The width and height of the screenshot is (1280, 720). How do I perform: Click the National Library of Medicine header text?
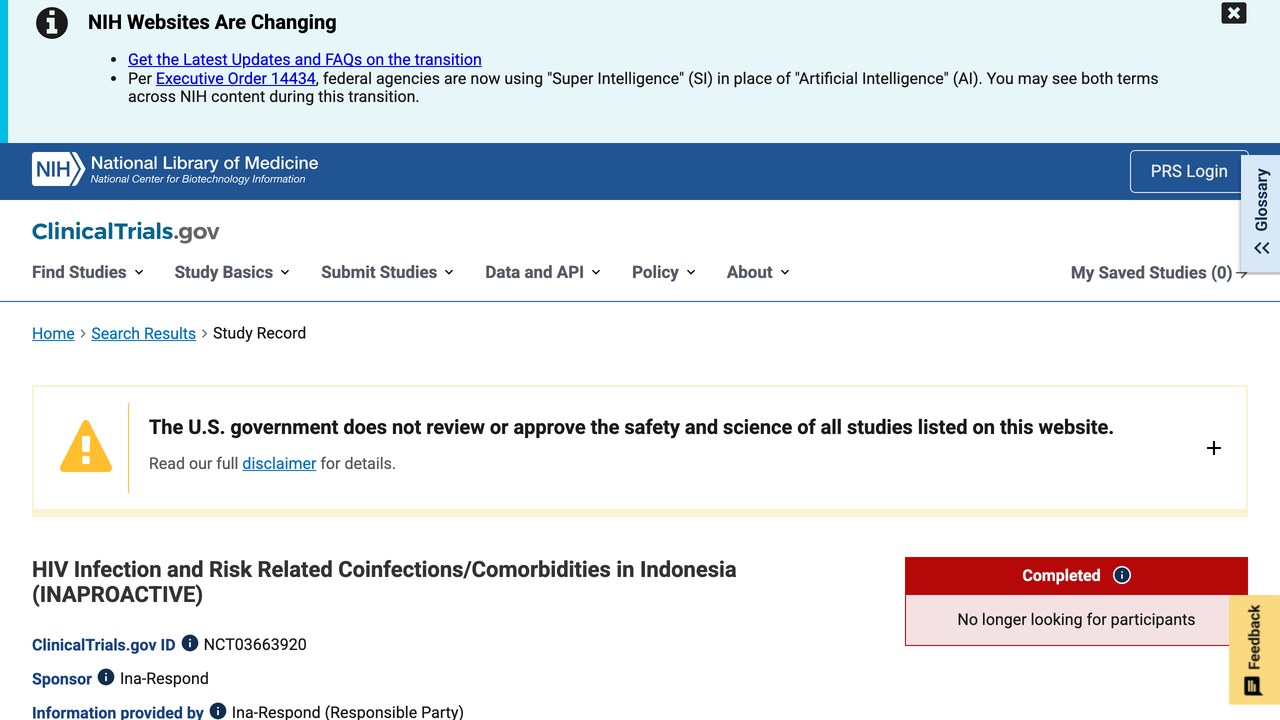tap(204, 163)
